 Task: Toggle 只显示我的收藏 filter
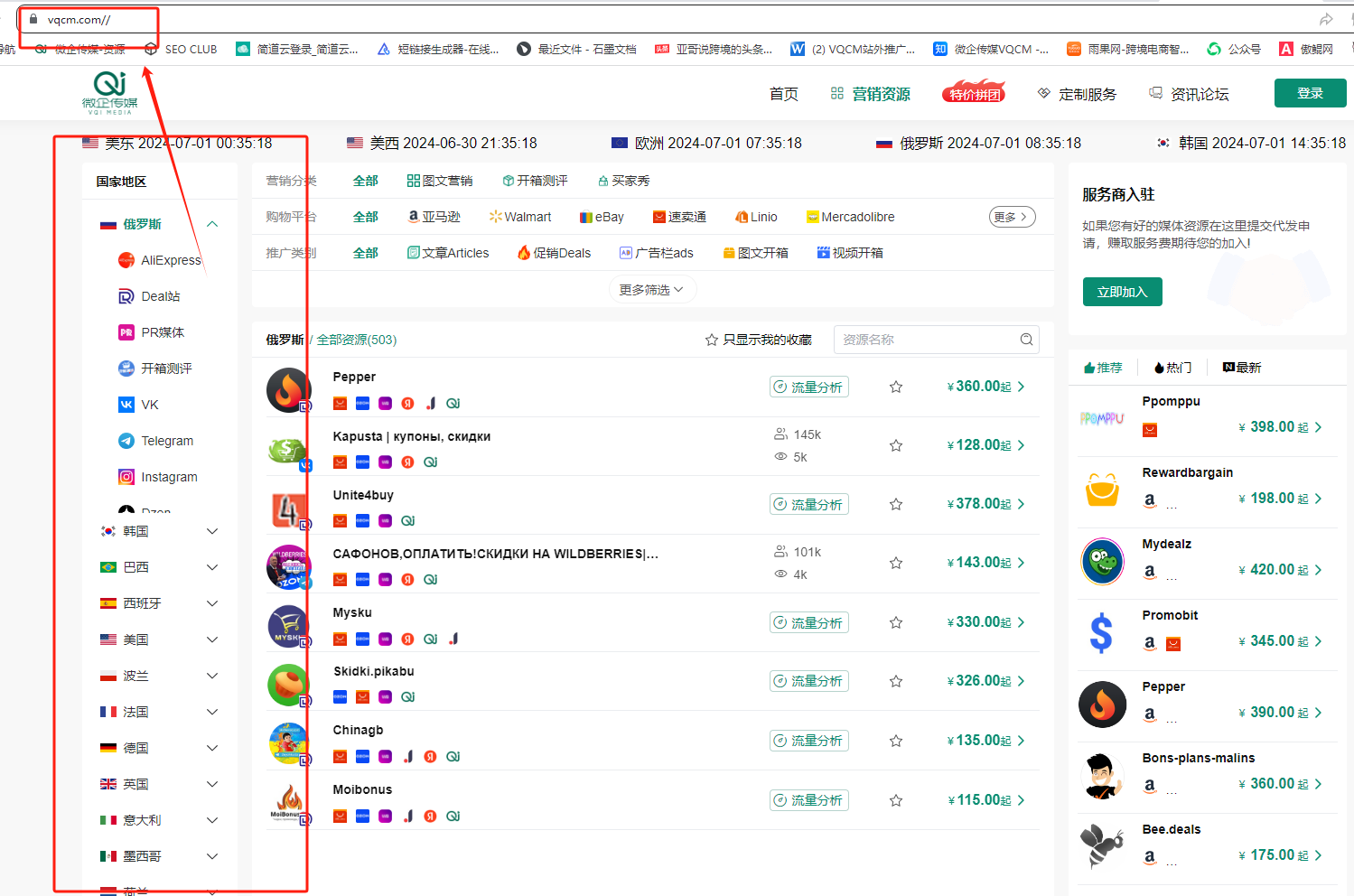[x=758, y=340]
